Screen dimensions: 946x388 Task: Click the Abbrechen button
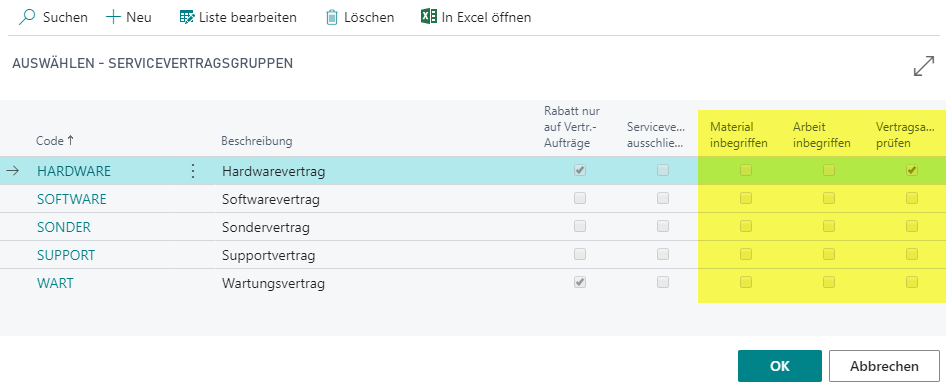(884, 366)
